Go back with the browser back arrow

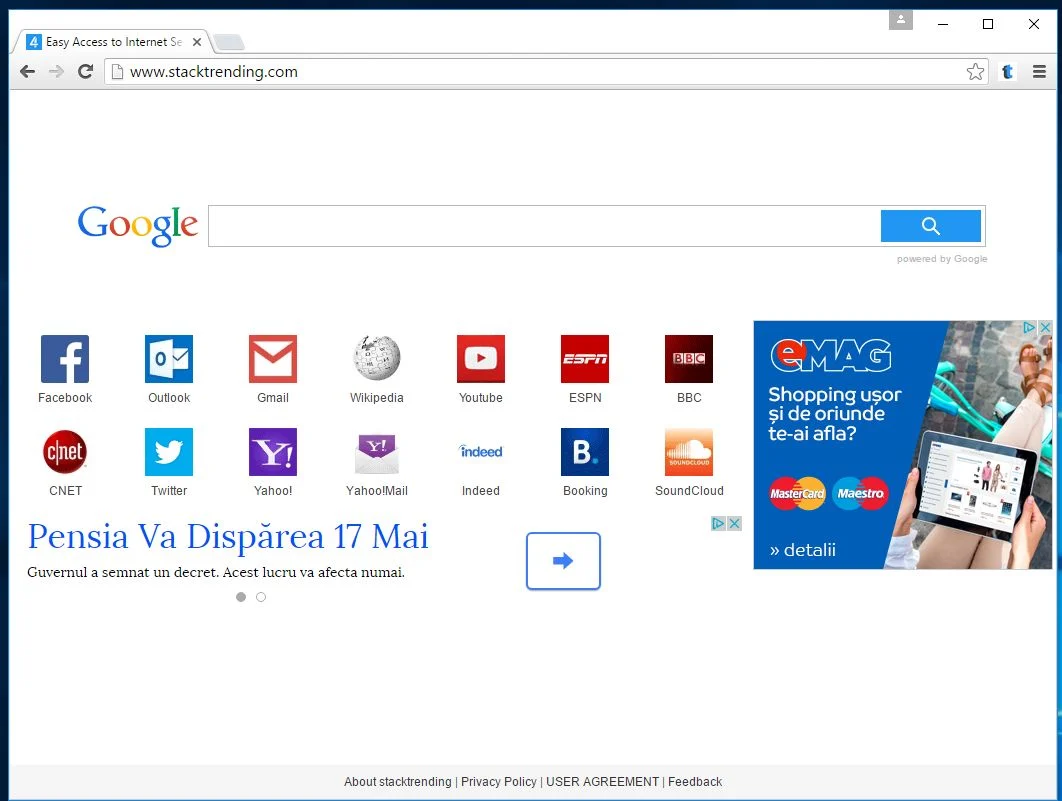(x=27, y=72)
